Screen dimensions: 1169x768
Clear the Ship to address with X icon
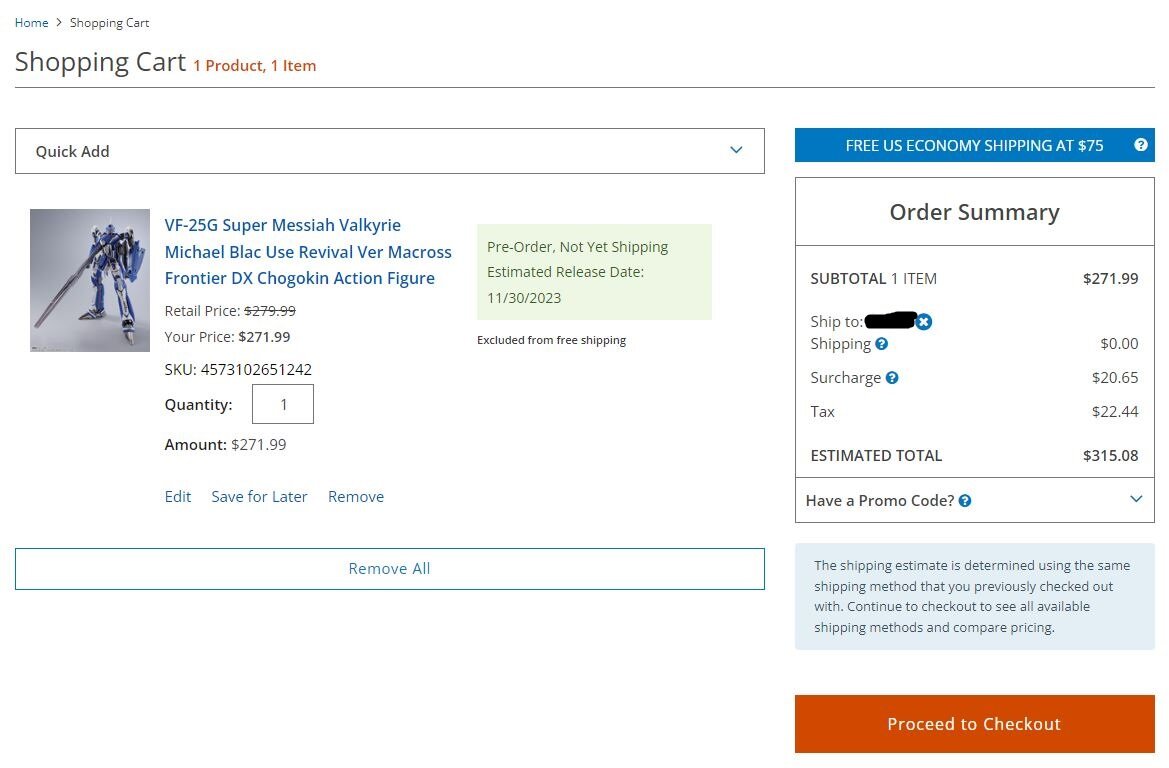[924, 321]
